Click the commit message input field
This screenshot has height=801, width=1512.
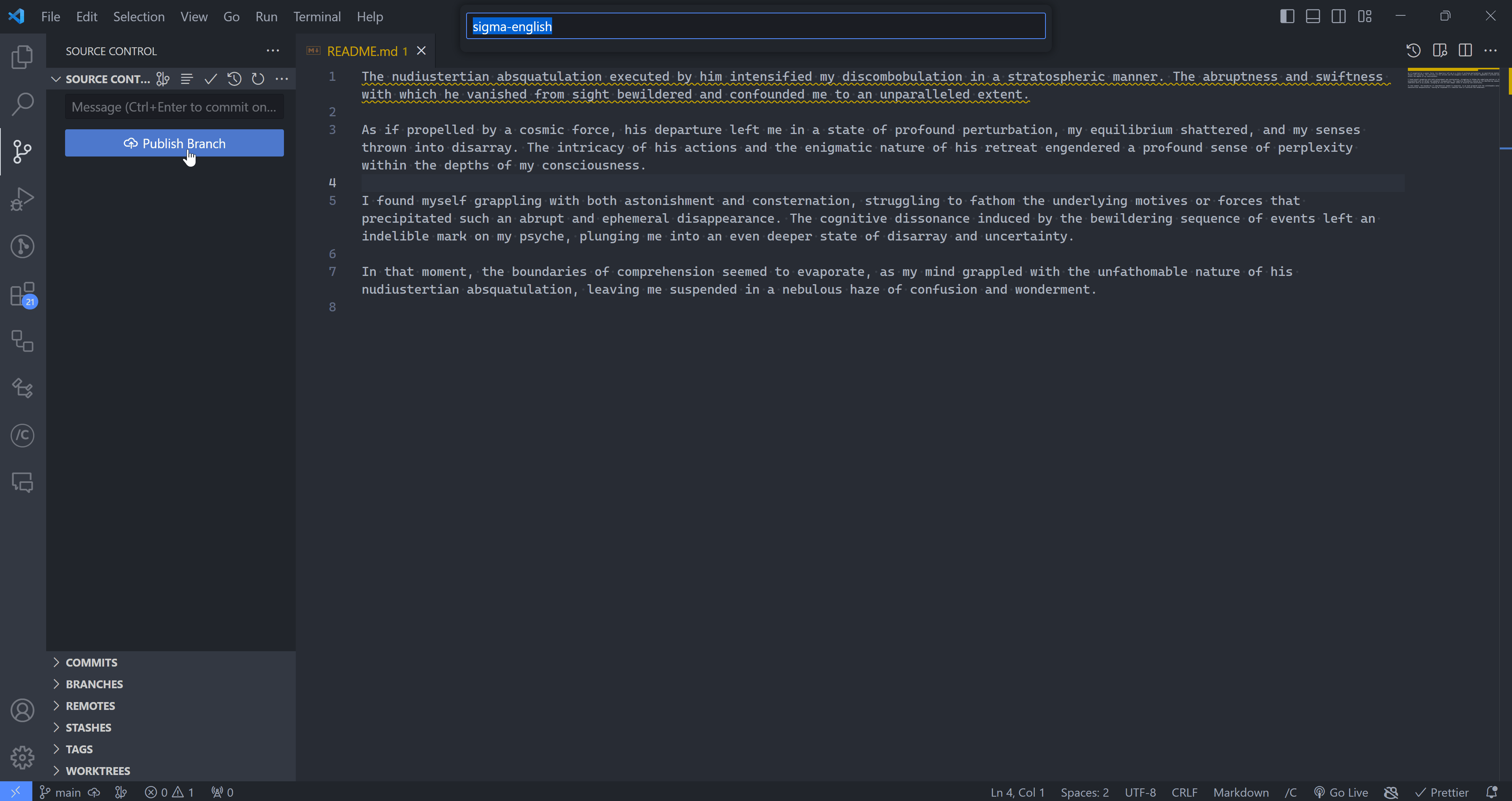click(174, 107)
